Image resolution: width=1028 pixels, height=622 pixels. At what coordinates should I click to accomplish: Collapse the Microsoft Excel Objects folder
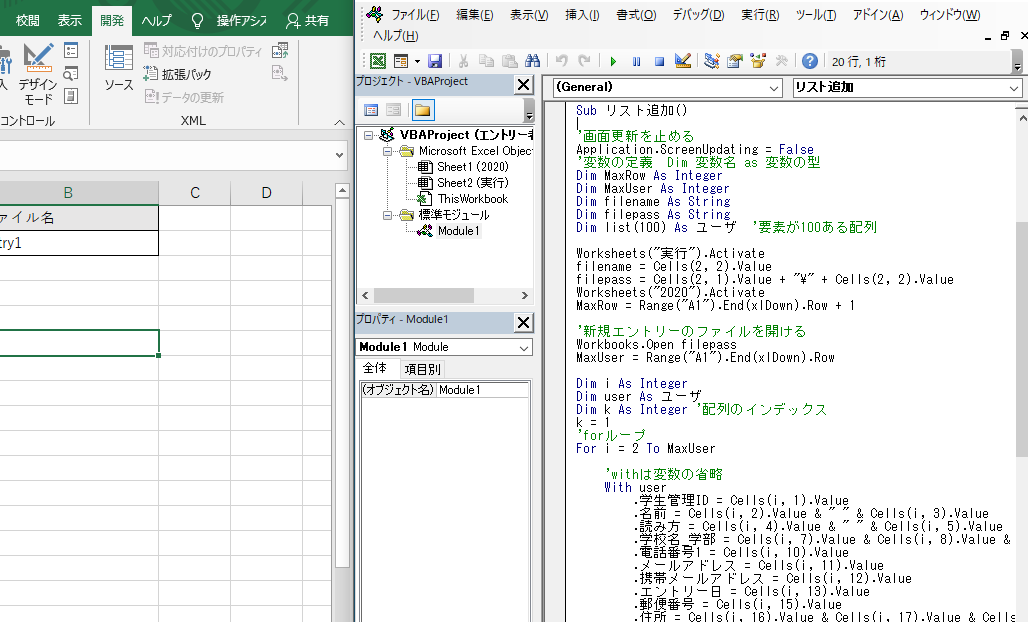tap(387, 151)
